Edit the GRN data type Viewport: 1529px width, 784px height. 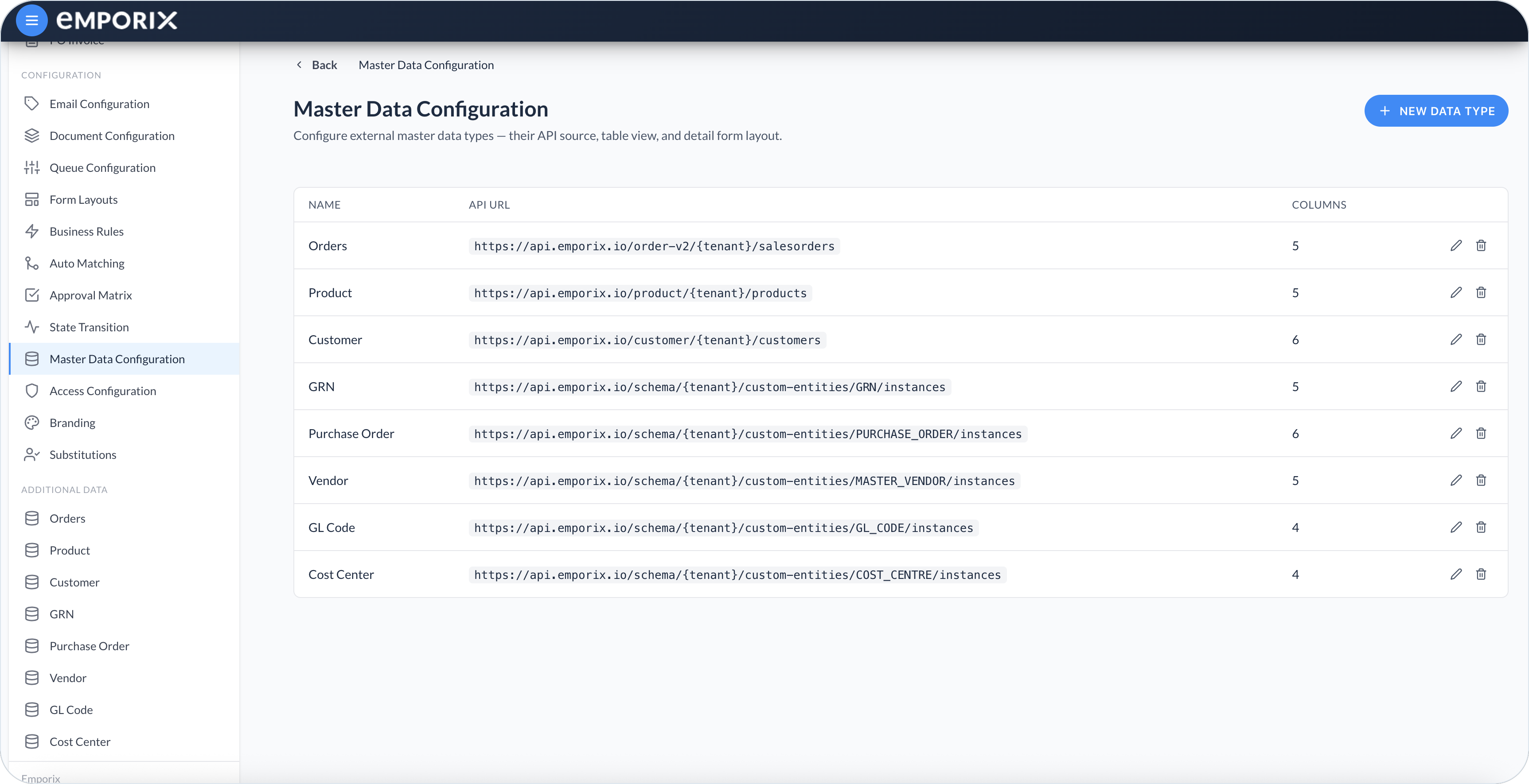(1456, 386)
